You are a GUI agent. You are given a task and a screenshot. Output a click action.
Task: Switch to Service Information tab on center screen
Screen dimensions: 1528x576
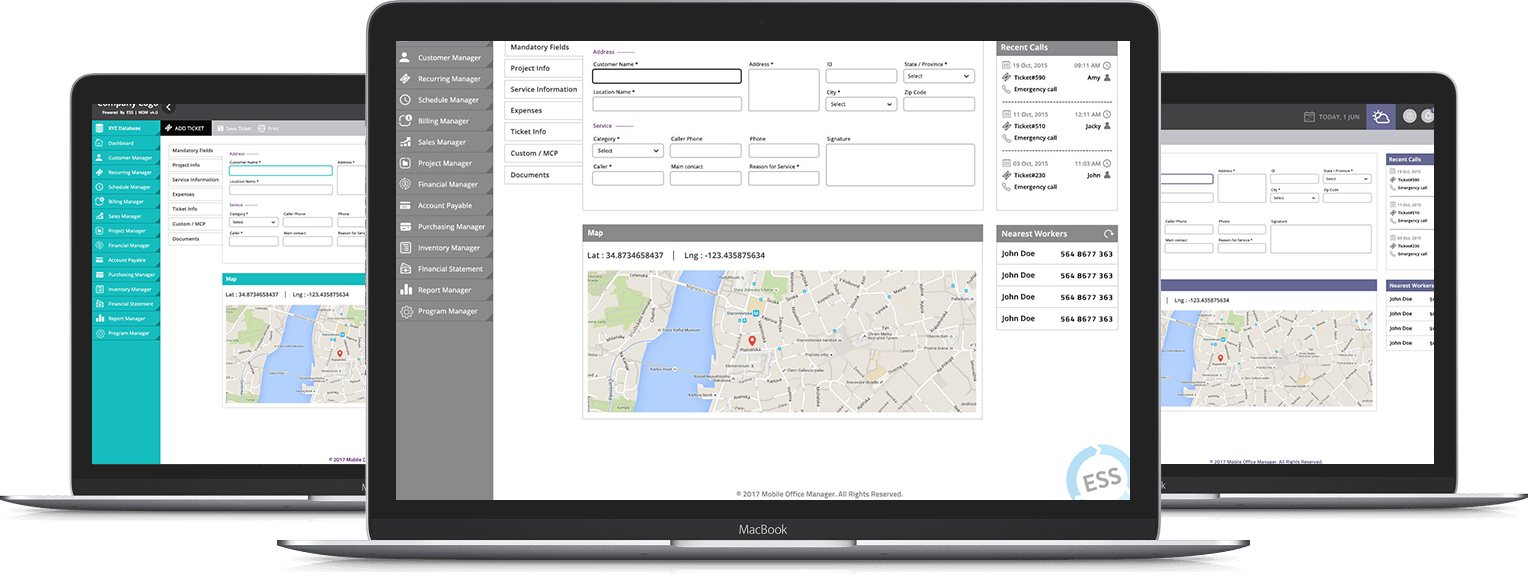point(543,89)
